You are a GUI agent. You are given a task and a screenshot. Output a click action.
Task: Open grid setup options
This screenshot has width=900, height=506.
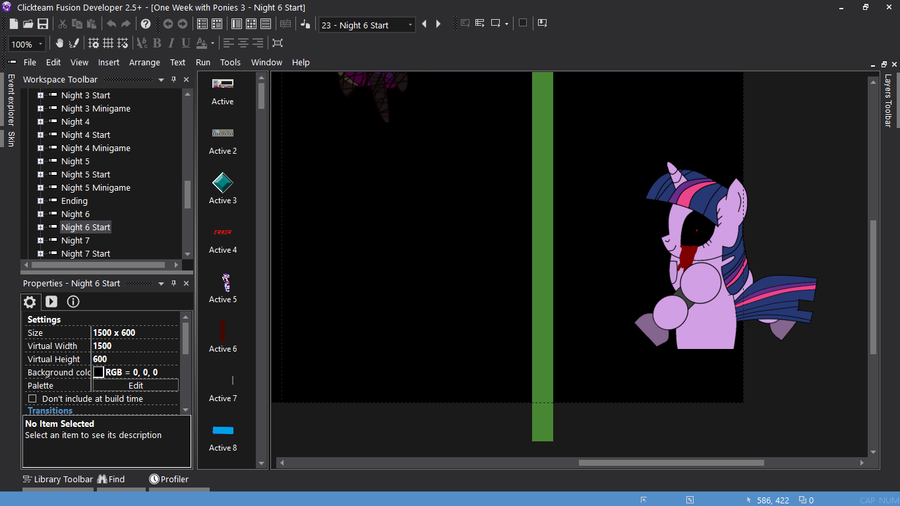pyautogui.click(x=94, y=43)
